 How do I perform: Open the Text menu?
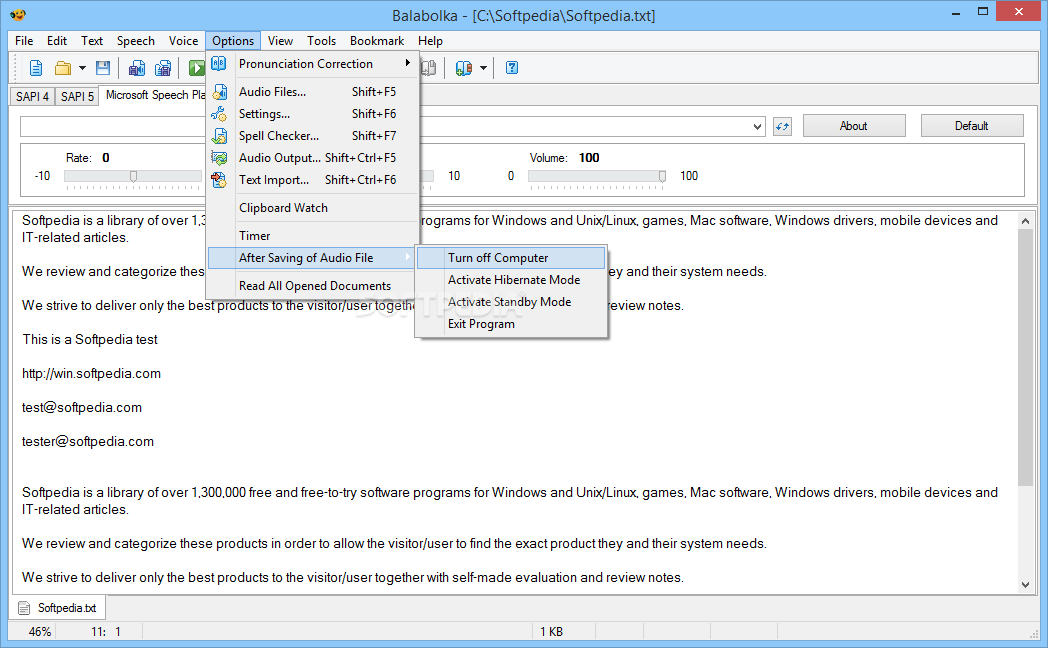92,41
